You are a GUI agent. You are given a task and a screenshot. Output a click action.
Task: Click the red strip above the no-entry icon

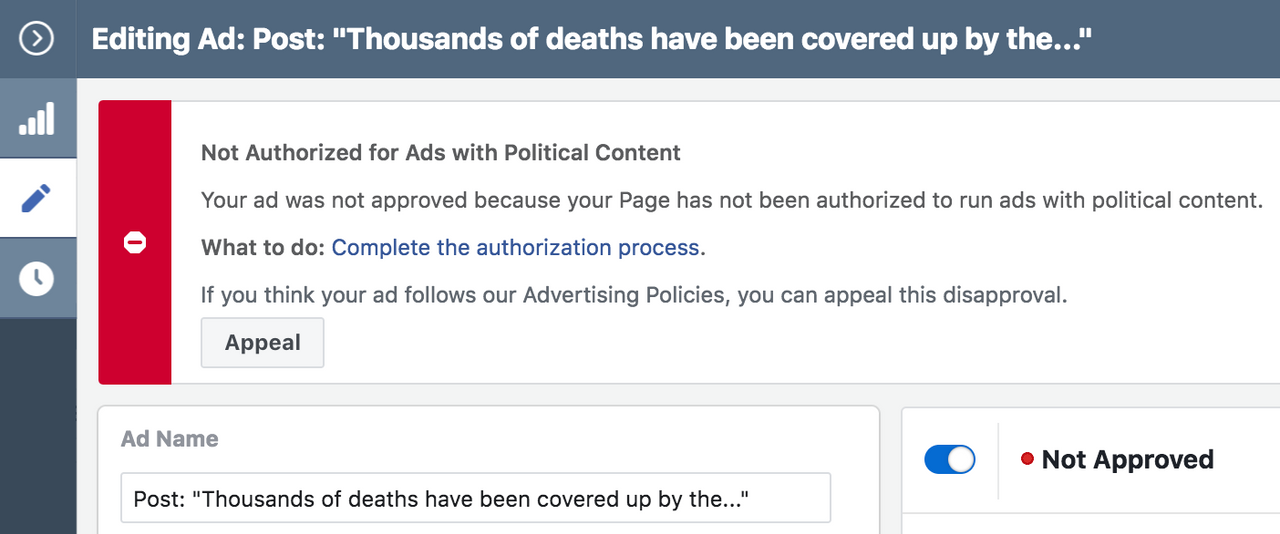(x=135, y=160)
